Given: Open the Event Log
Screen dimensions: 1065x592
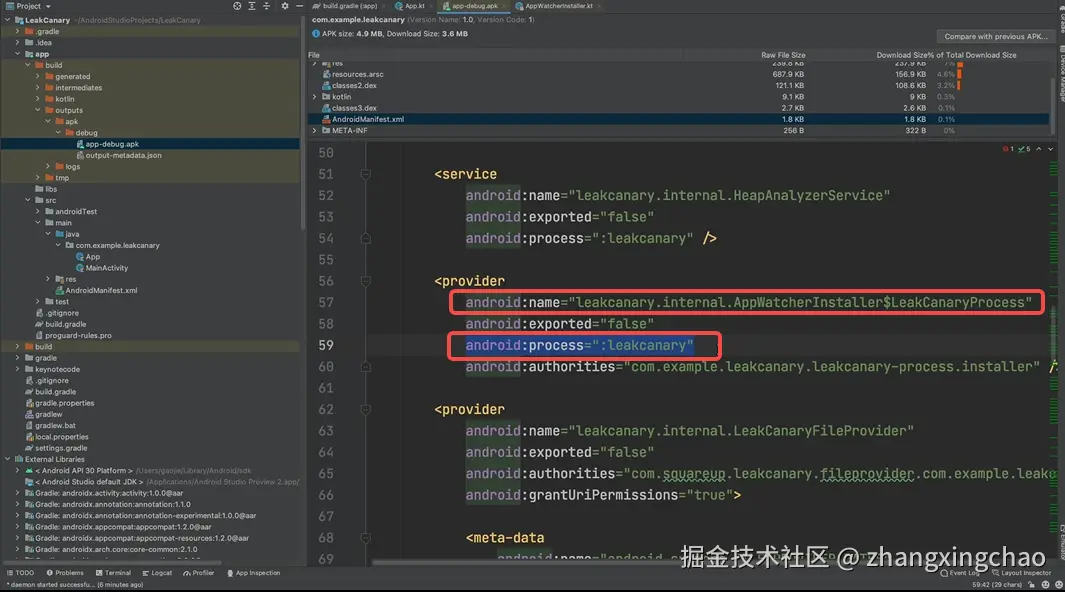Looking at the screenshot, I should (x=960, y=573).
